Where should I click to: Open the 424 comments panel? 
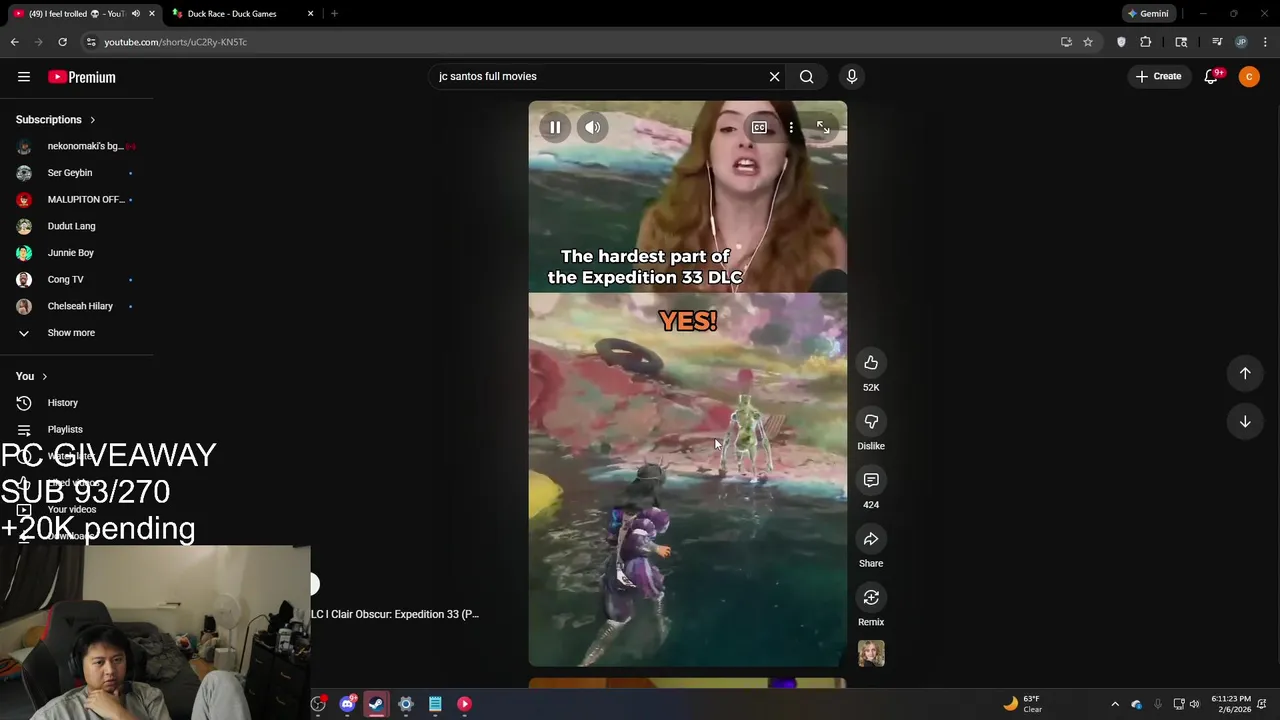click(x=871, y=480)
